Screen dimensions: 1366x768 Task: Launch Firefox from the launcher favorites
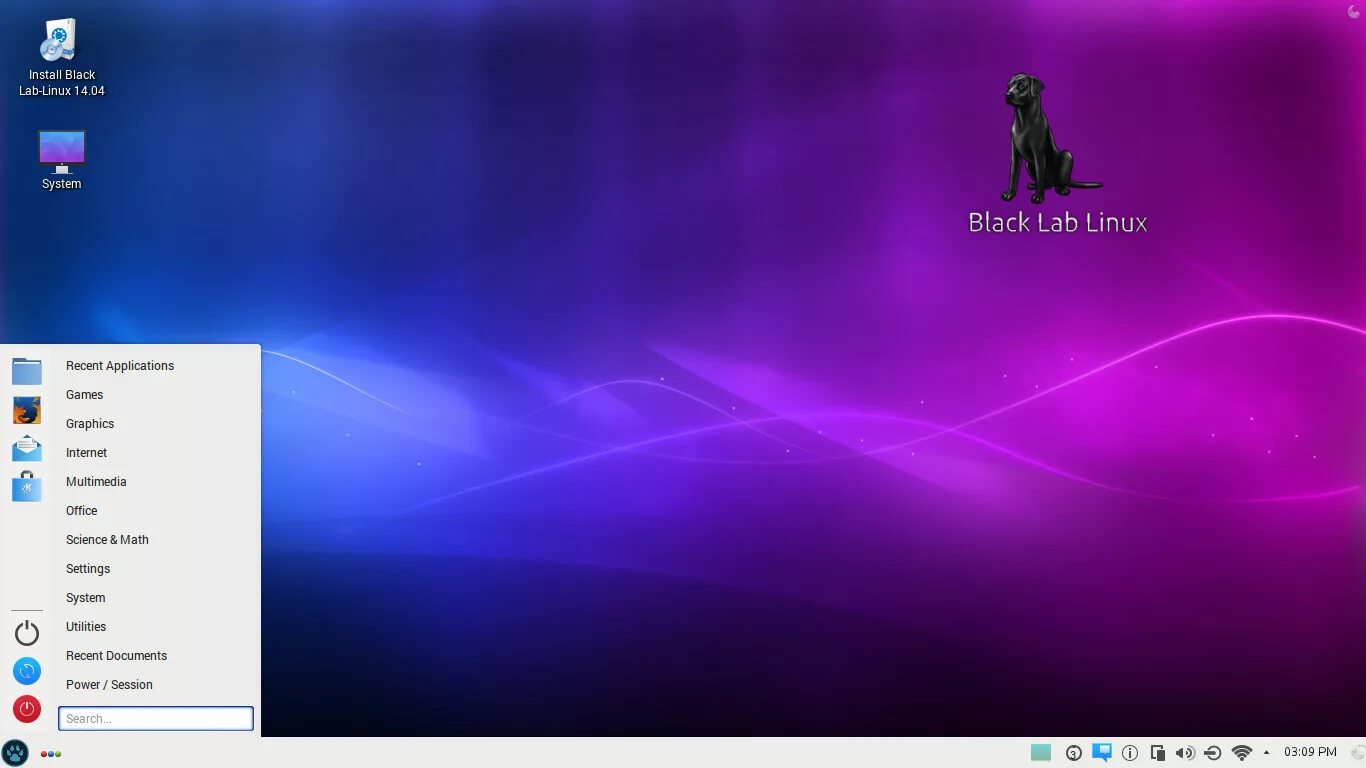click(27, 410)
